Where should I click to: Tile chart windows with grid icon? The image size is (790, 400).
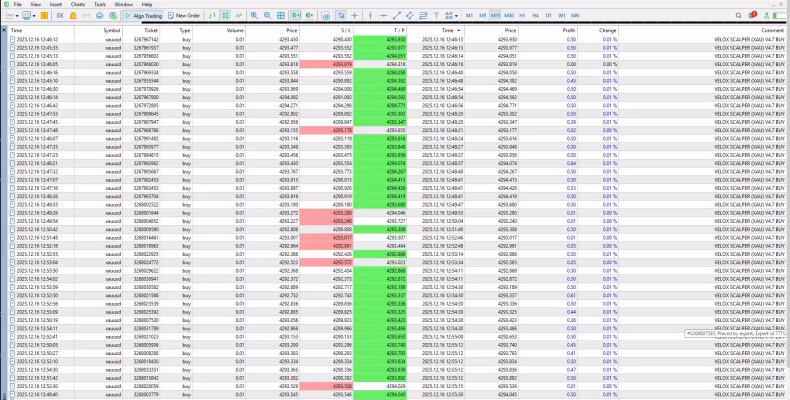[x=281, y=16]
